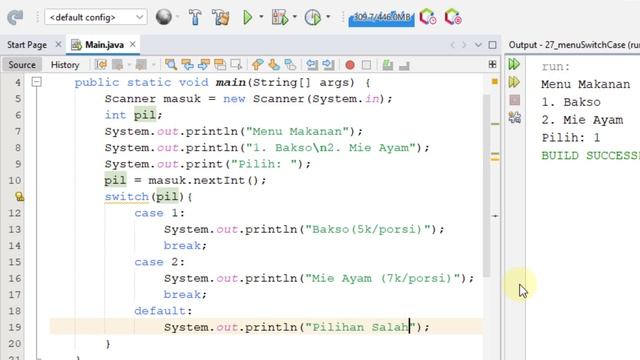
Task: Click the Redo arrow icon in the toolbar
Action: pos(15,17)
